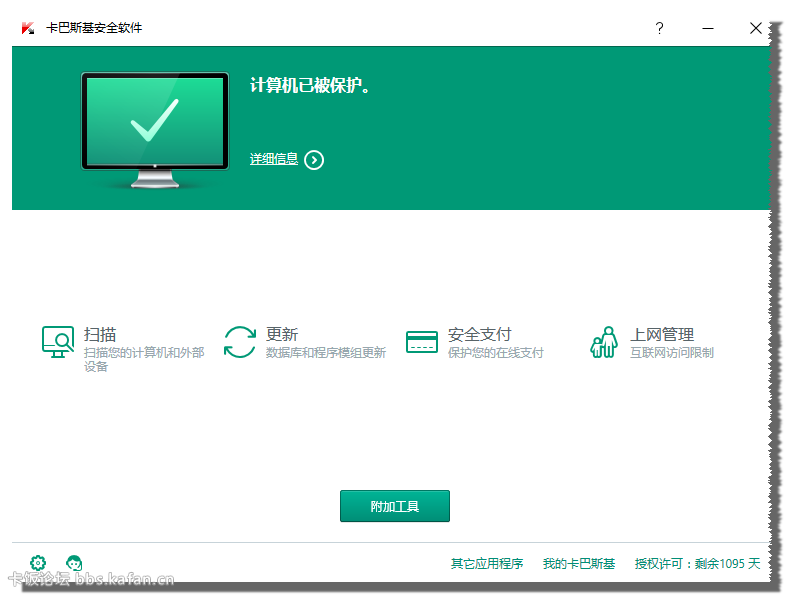Open the Scan computer icon
The image size is (791, 595).
click(58, 342)
